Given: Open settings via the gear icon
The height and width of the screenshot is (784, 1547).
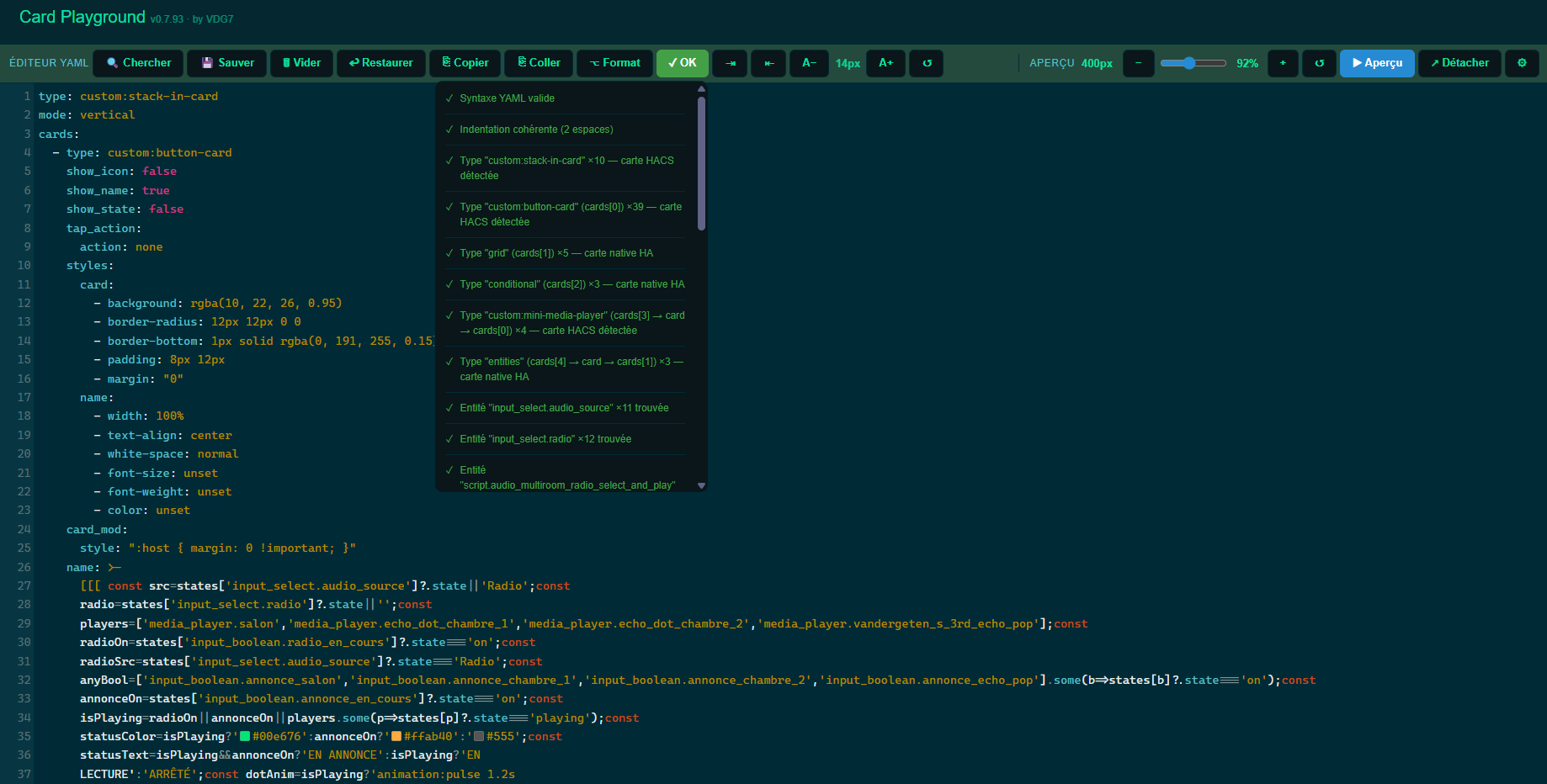Looking at the screenshot, I should coord(1522,63).
